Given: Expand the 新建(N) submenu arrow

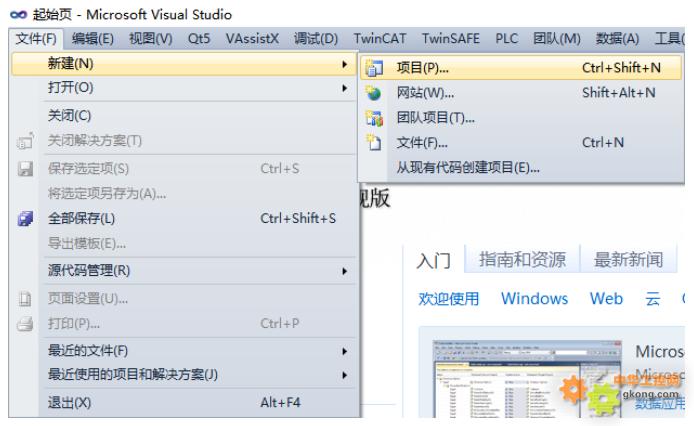Looking at the screenshot, I should (x=344, y=64).
